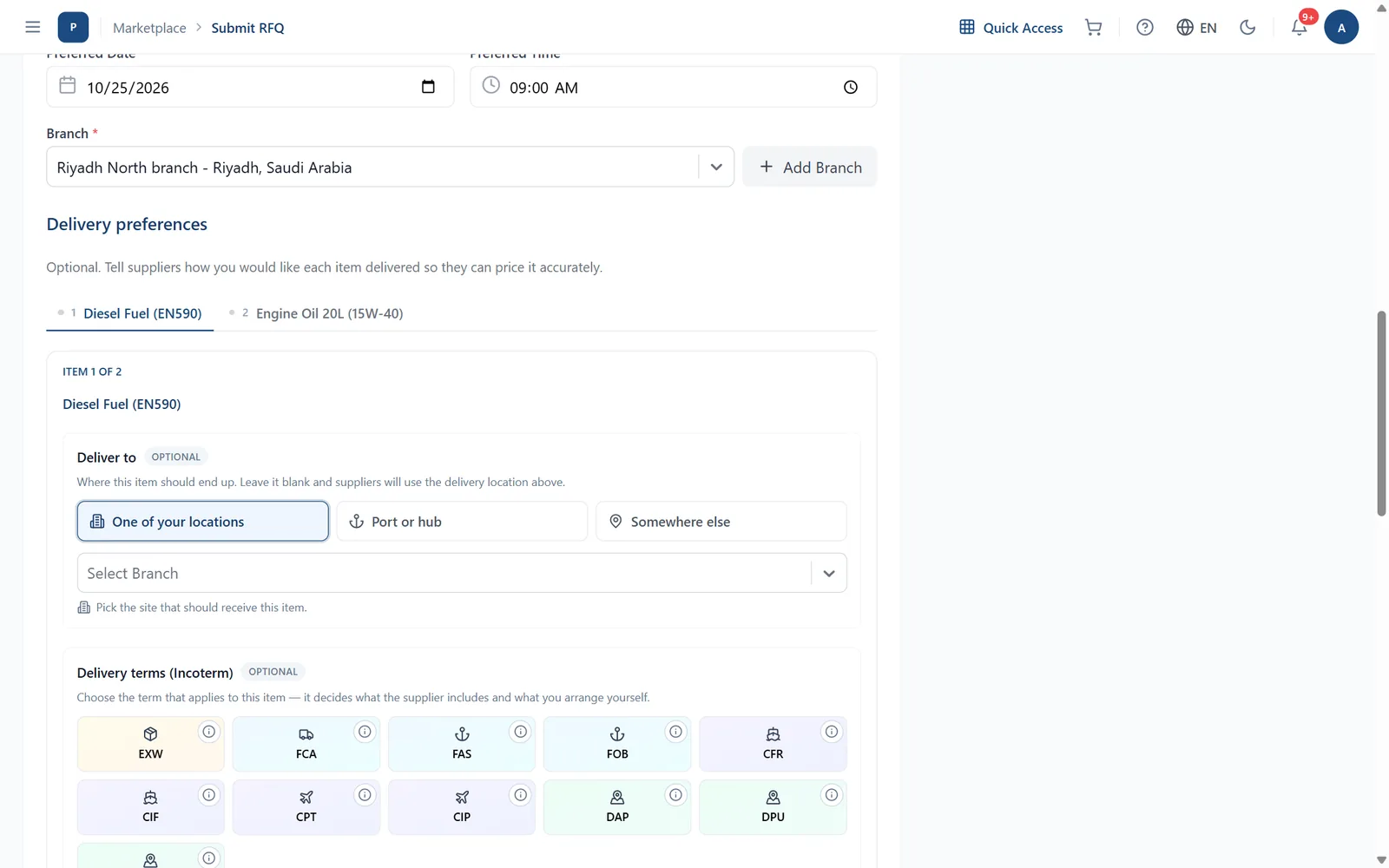Open the hamburger sidebar menu
The width and height of the screenshot is (1389, 868).
(x=33, y=27)
